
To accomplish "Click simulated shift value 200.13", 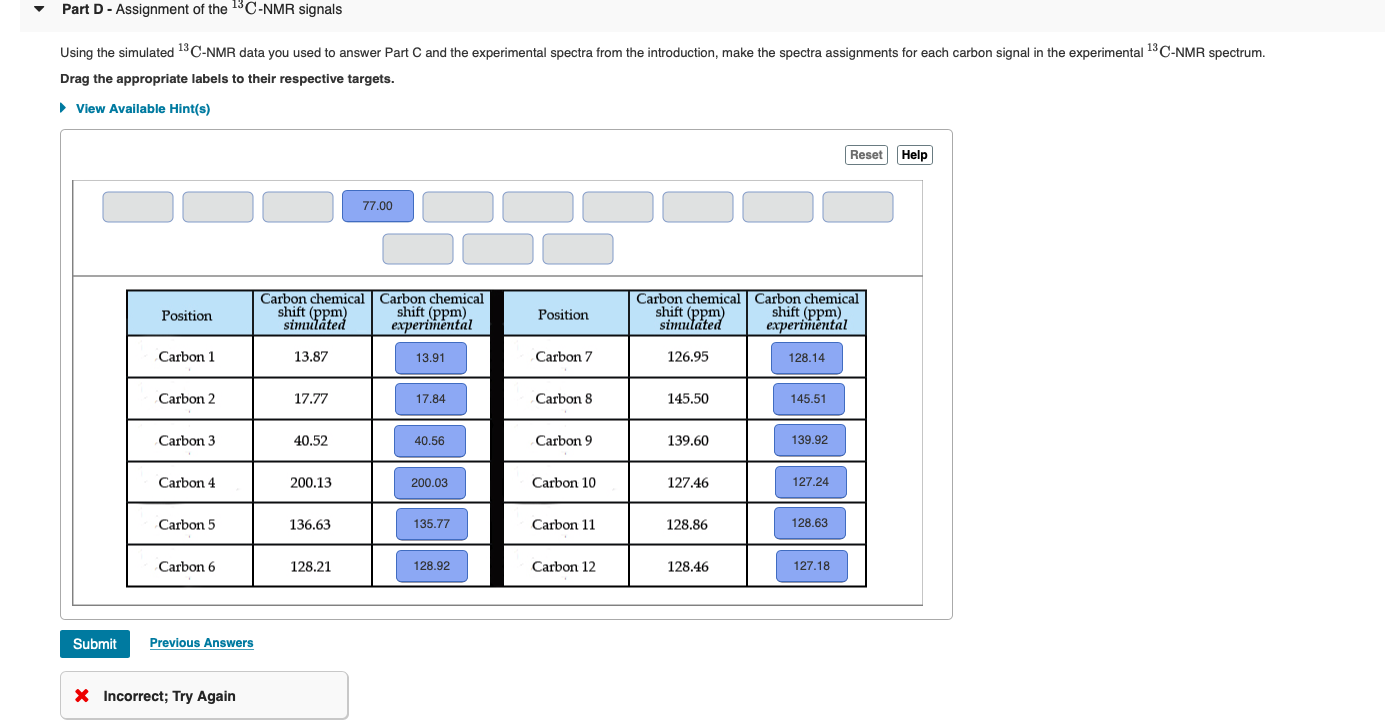I will (311, 483).
